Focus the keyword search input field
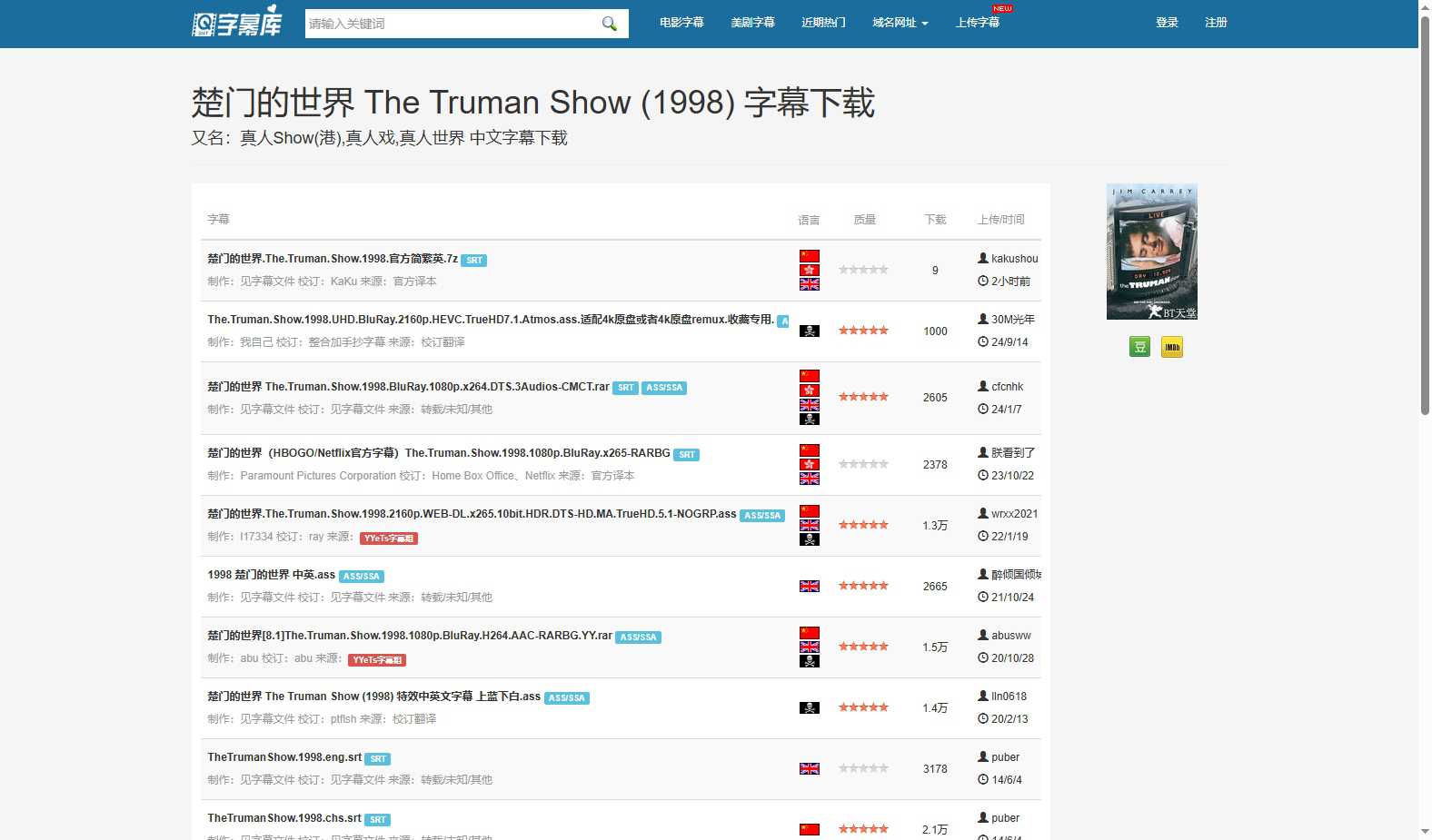This screenshot has width=1432, height=840. (x=452, y=24)
